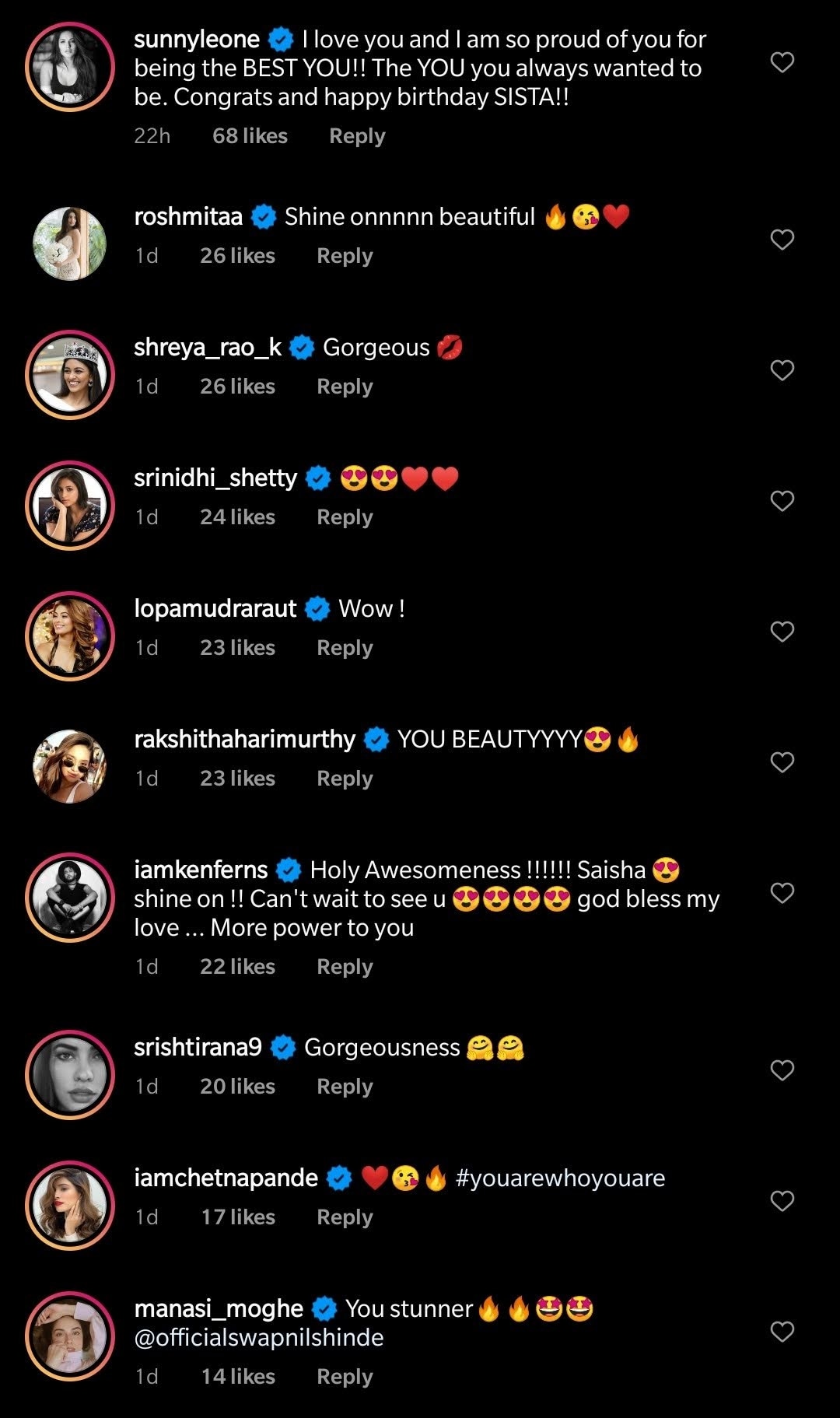The width and height of the screenshot is (840, 1418).
Task: Heart iamchetnapande's comment
Action: [x=782, y=1201]
